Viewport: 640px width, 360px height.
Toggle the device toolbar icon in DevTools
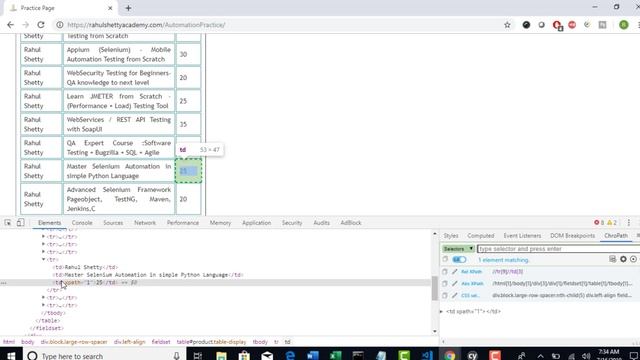tap(20, 222)
